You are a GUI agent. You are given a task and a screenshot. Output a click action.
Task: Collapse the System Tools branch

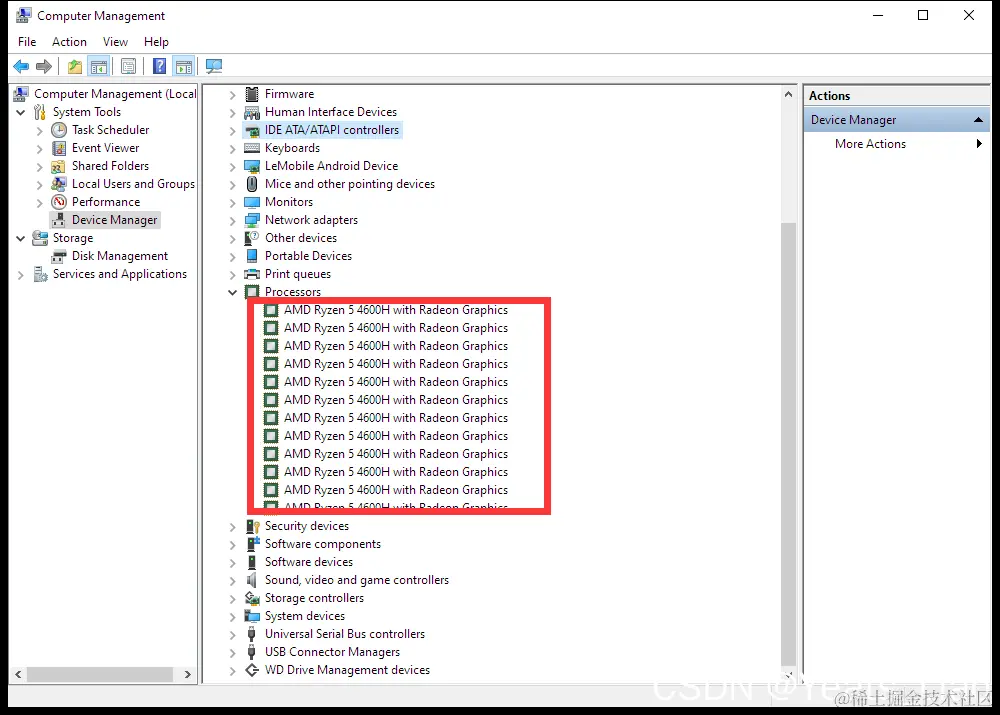[x=20, y=112]
